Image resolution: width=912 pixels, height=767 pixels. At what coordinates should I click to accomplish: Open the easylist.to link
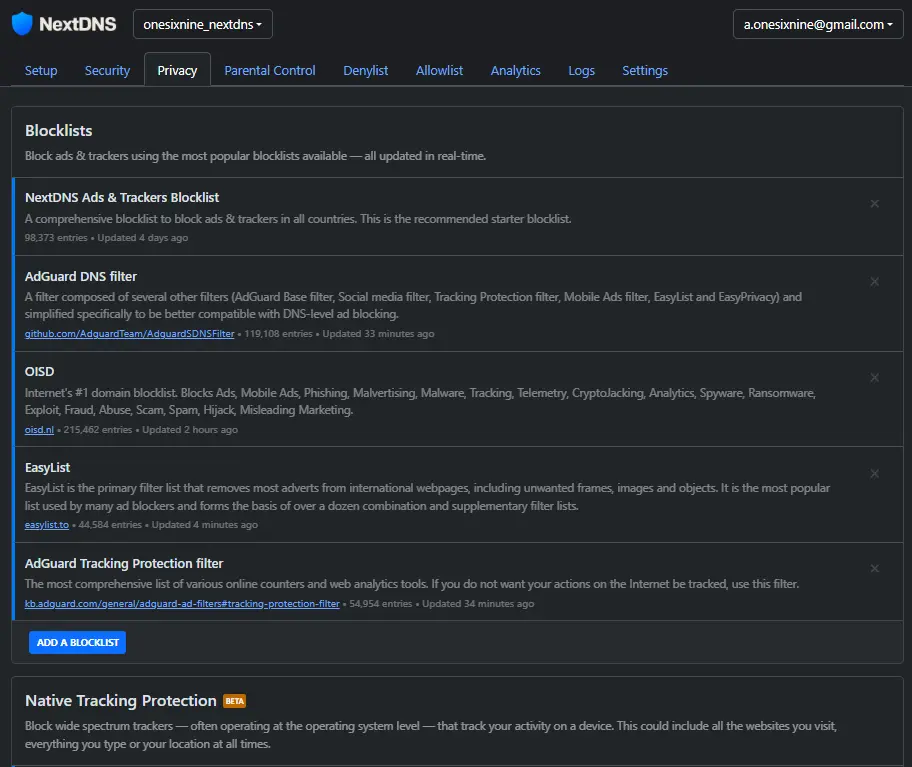tap(47, 525)
